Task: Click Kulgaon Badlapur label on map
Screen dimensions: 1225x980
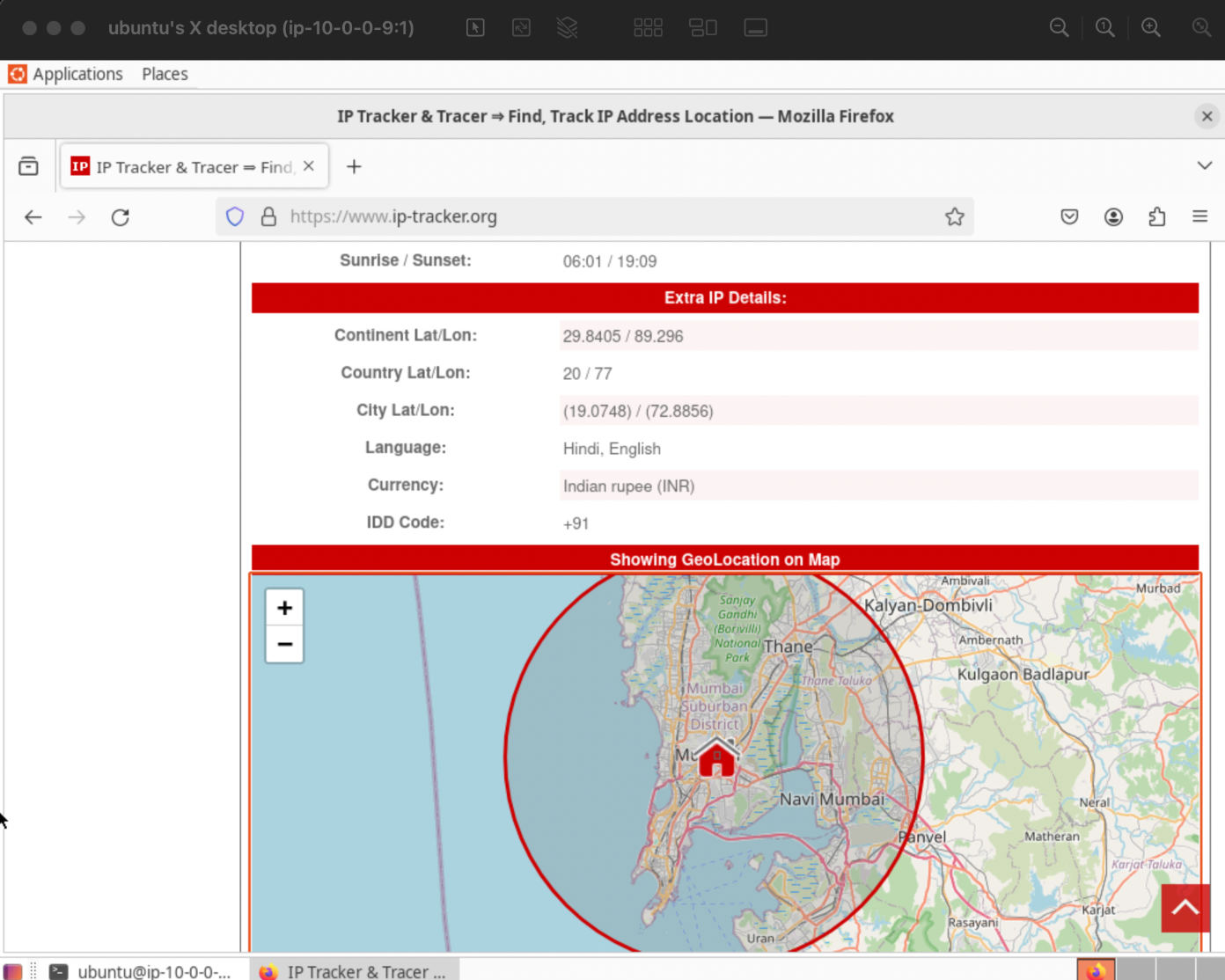Action: click(1023, 674)
